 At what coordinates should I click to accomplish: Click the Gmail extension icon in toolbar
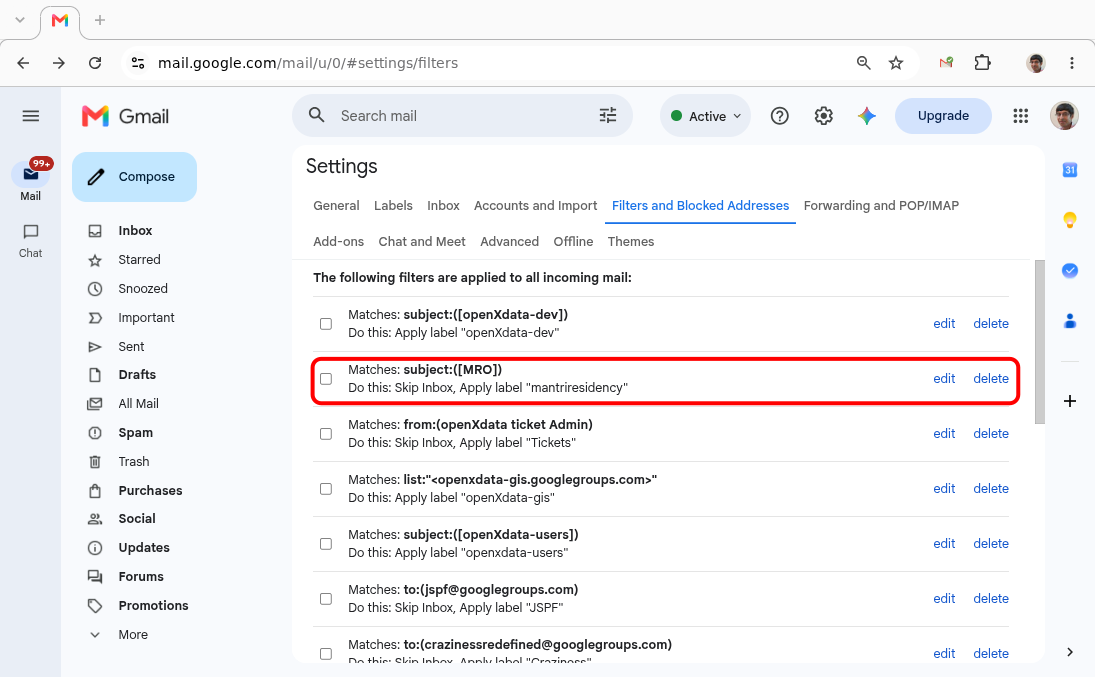tap(946, 63)
